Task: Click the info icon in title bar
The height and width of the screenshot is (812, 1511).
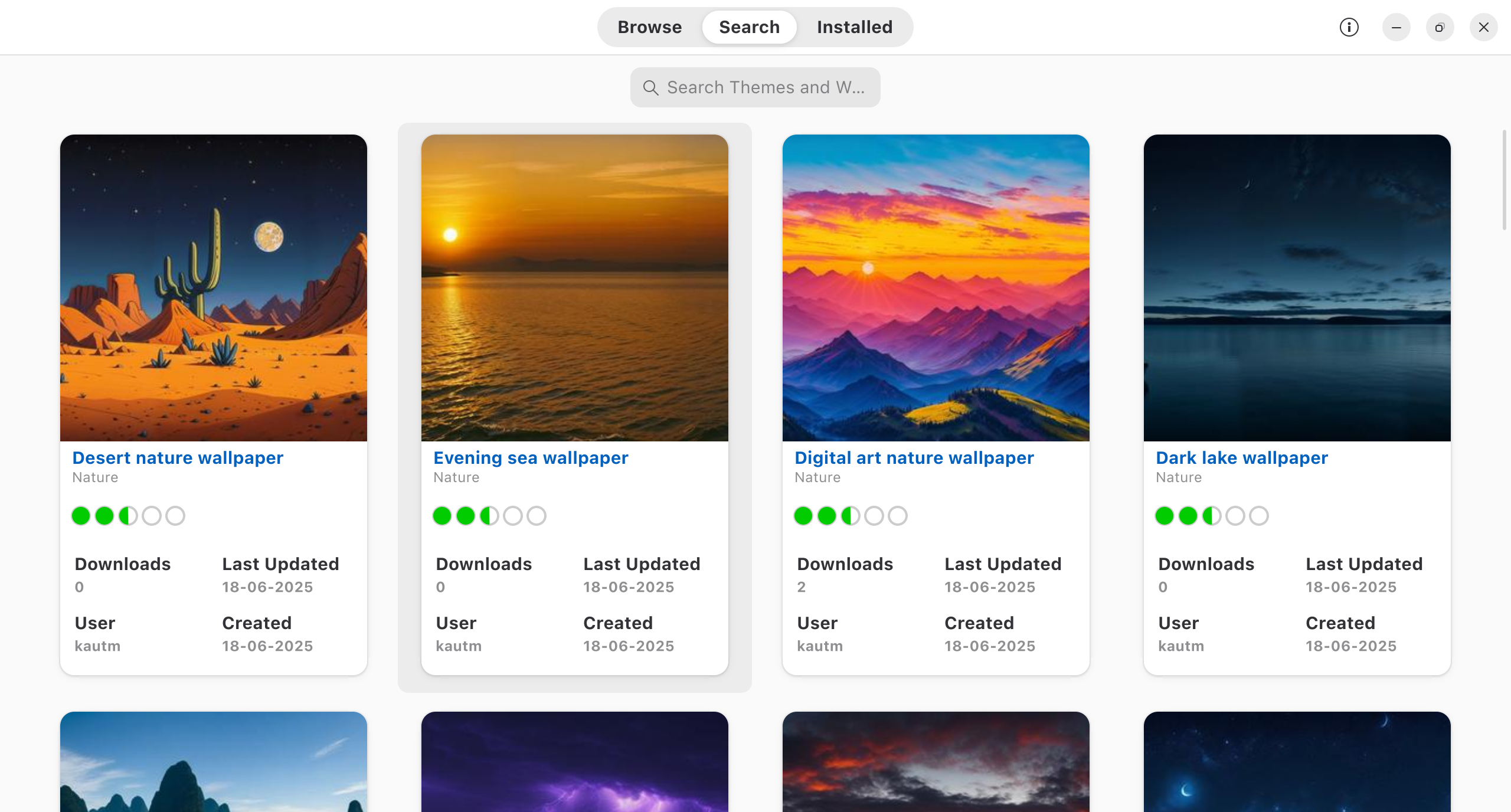Action: (x=1349, y=27)
